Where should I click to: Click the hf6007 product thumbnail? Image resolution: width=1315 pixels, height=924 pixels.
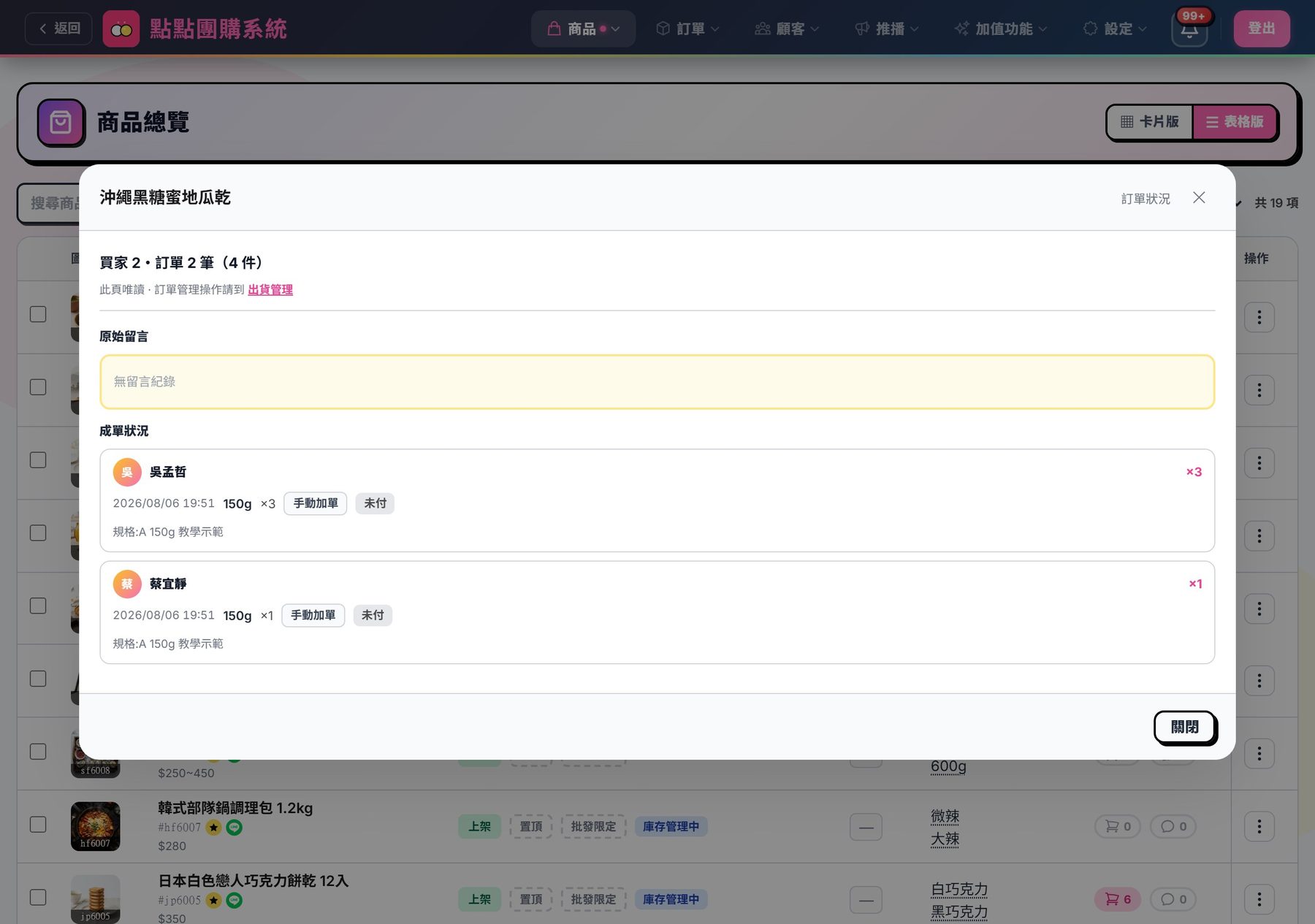pos(95,826)
